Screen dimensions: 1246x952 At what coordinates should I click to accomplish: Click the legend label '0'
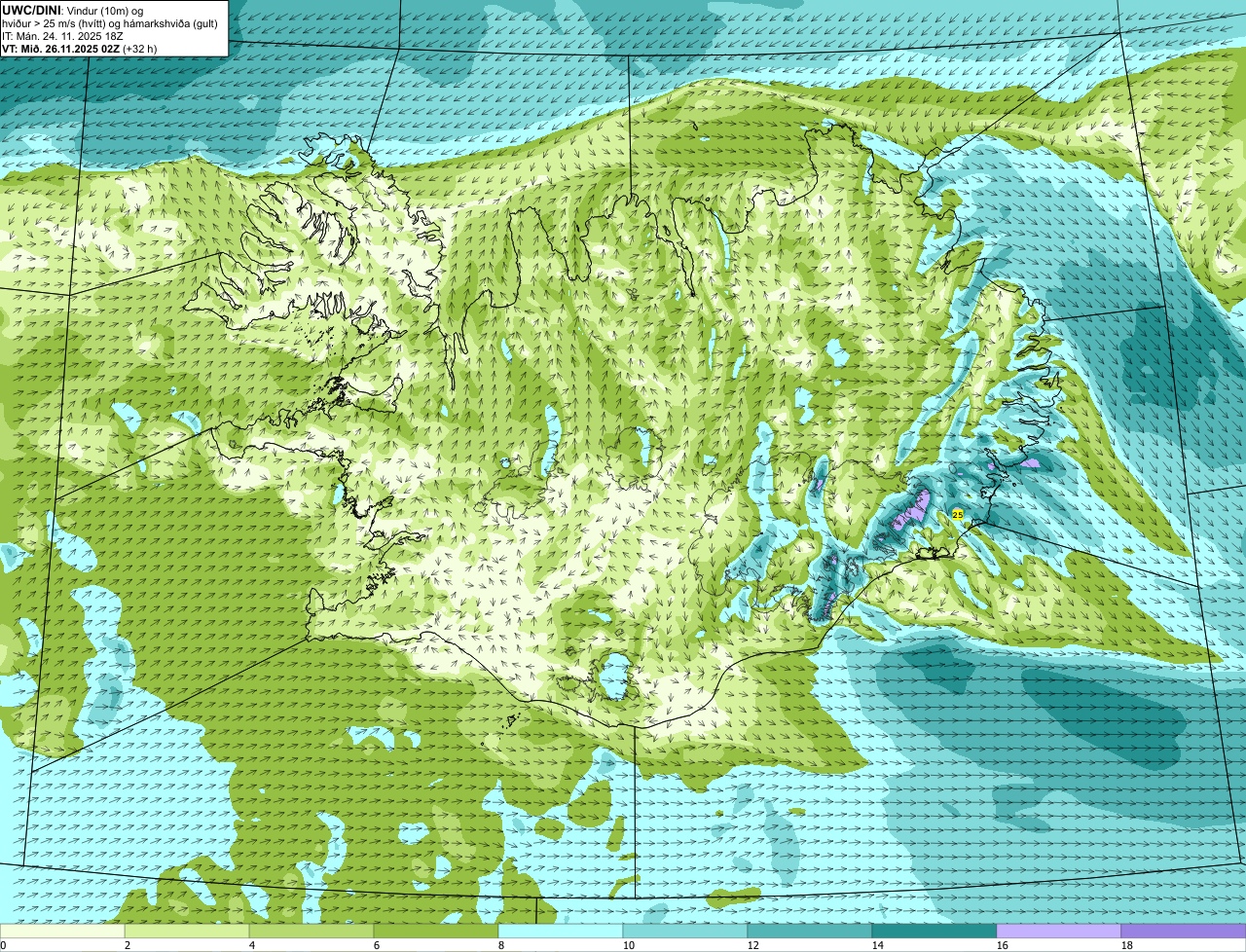point(3,945)
